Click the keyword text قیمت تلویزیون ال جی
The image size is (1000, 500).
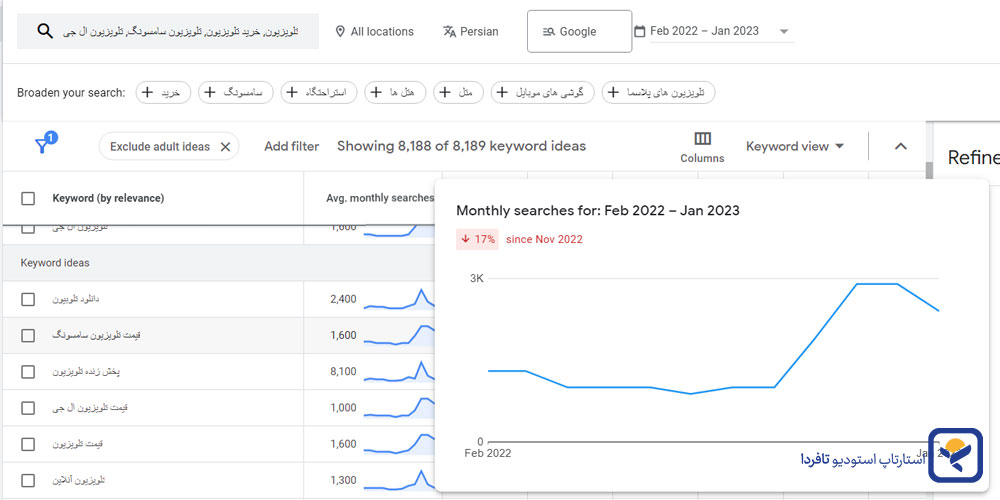(90, 408)
